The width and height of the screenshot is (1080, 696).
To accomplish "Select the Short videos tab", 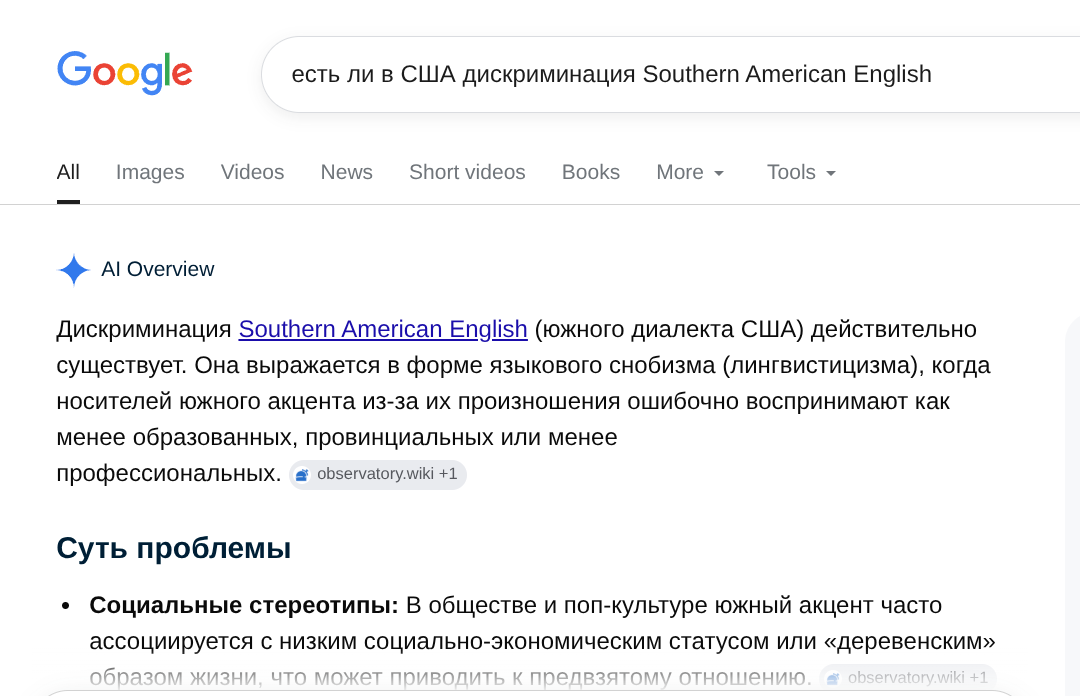I will pyautogui.click(x=467, y=172).
